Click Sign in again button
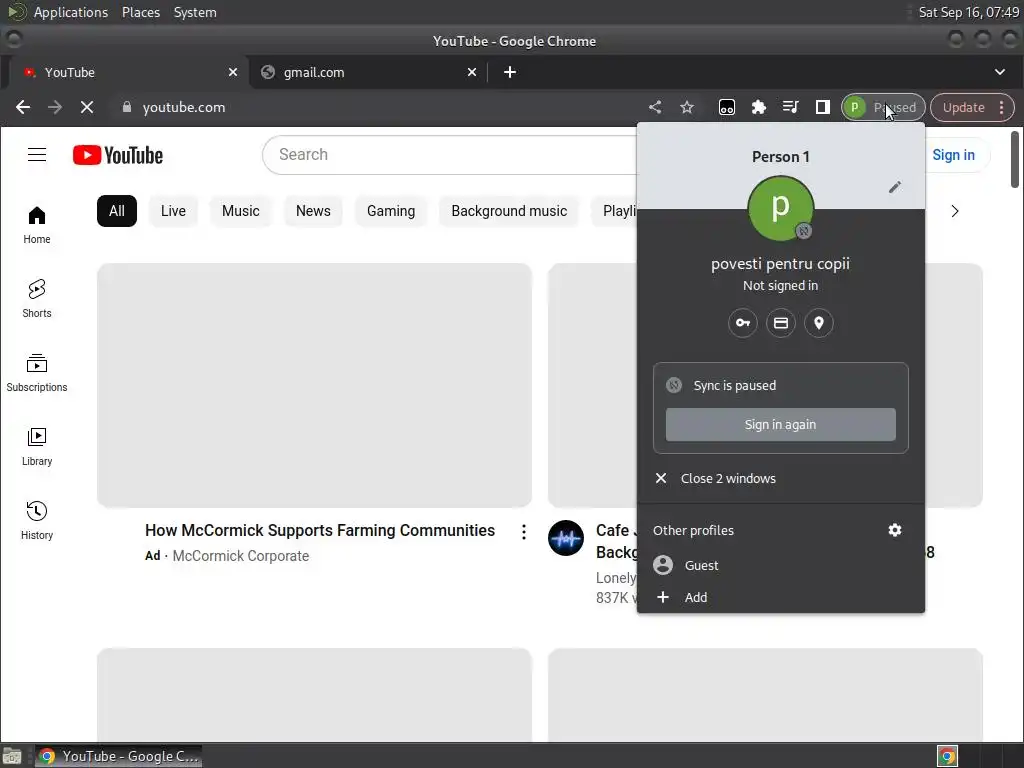The height and width of the screenshot is (768, 1024). pos(780,424)
